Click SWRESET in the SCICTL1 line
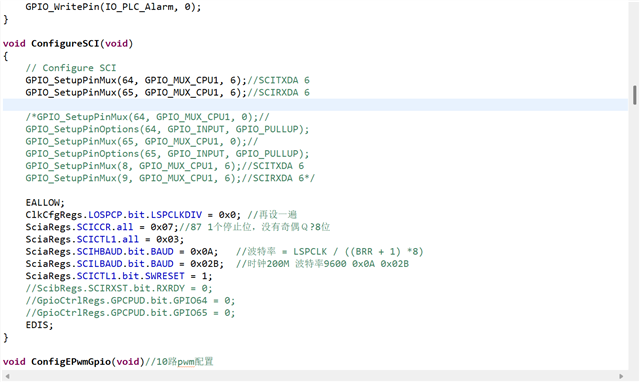The height and width of the screenshot is (382, 640). [x=165, y=276]
